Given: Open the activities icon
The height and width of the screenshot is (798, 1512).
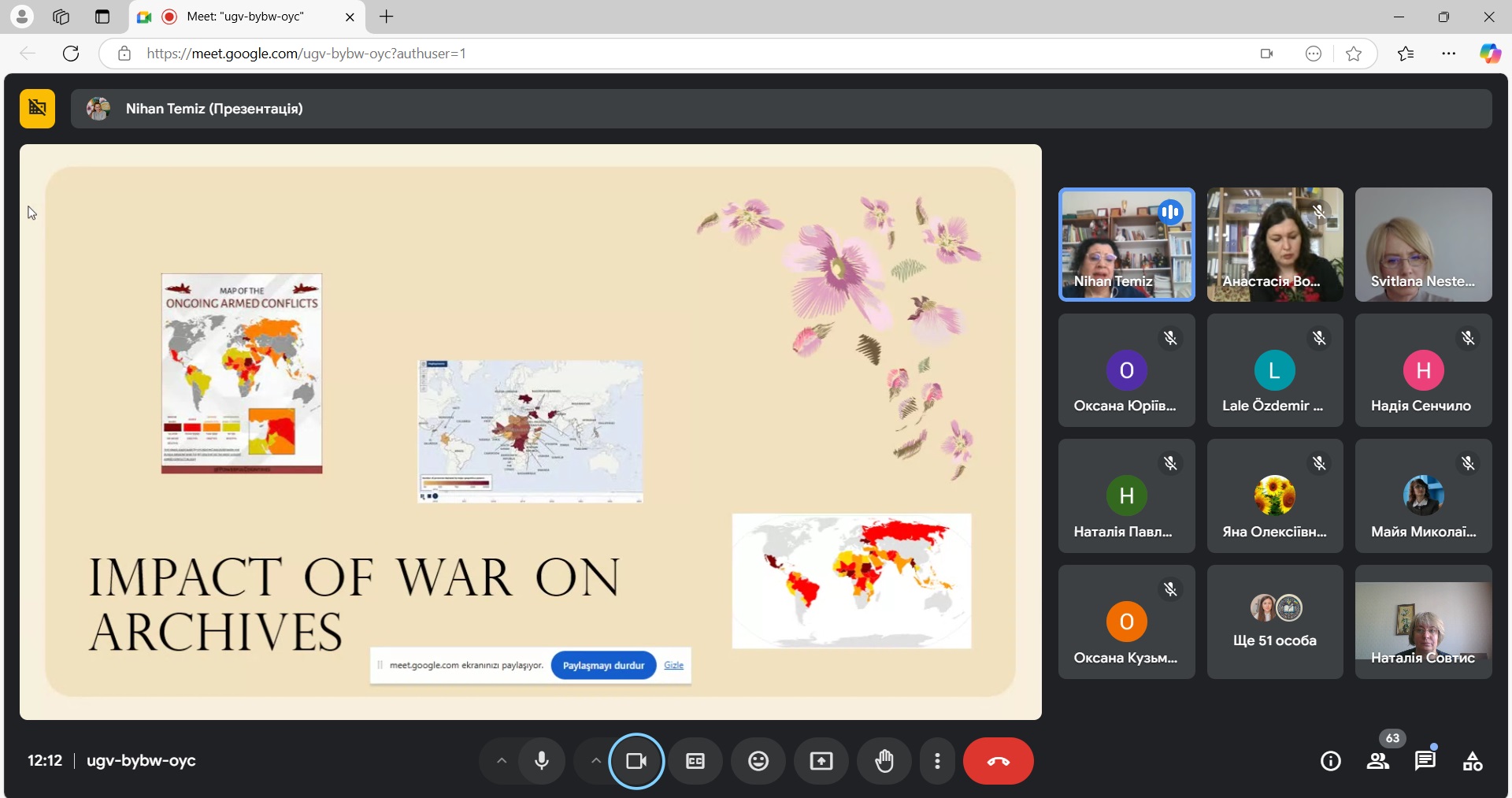Looking at the screenshot, I should click(1472, 761).
